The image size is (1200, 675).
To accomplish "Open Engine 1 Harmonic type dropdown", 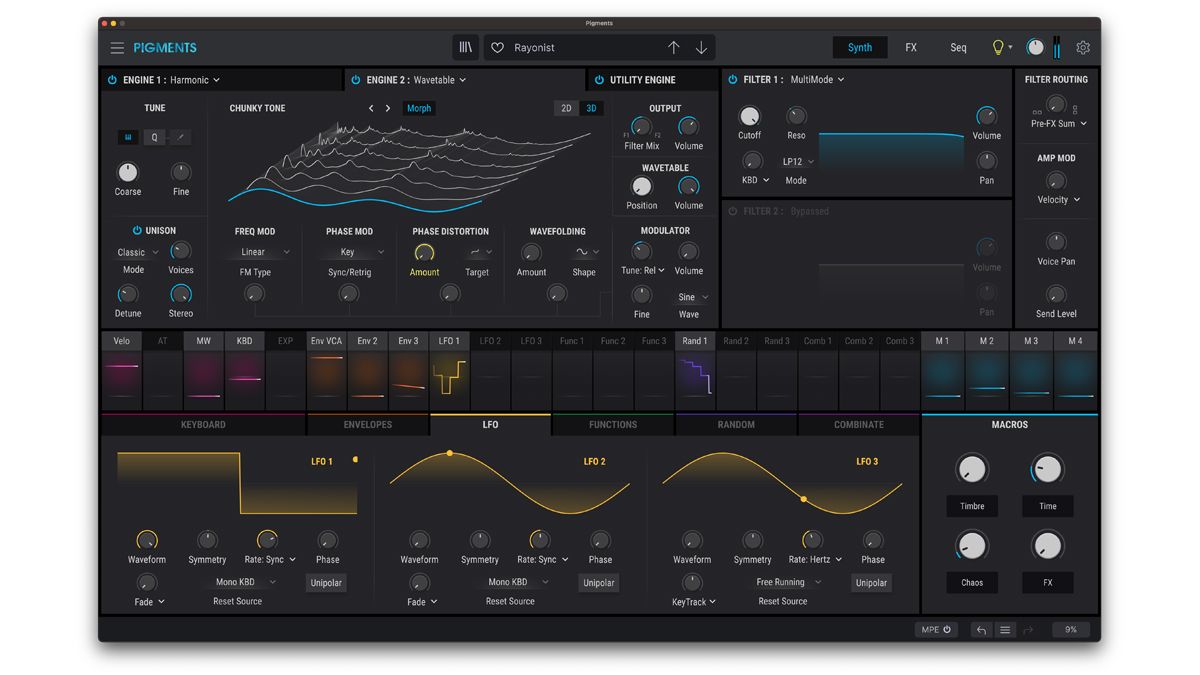I will coord(195,80).
